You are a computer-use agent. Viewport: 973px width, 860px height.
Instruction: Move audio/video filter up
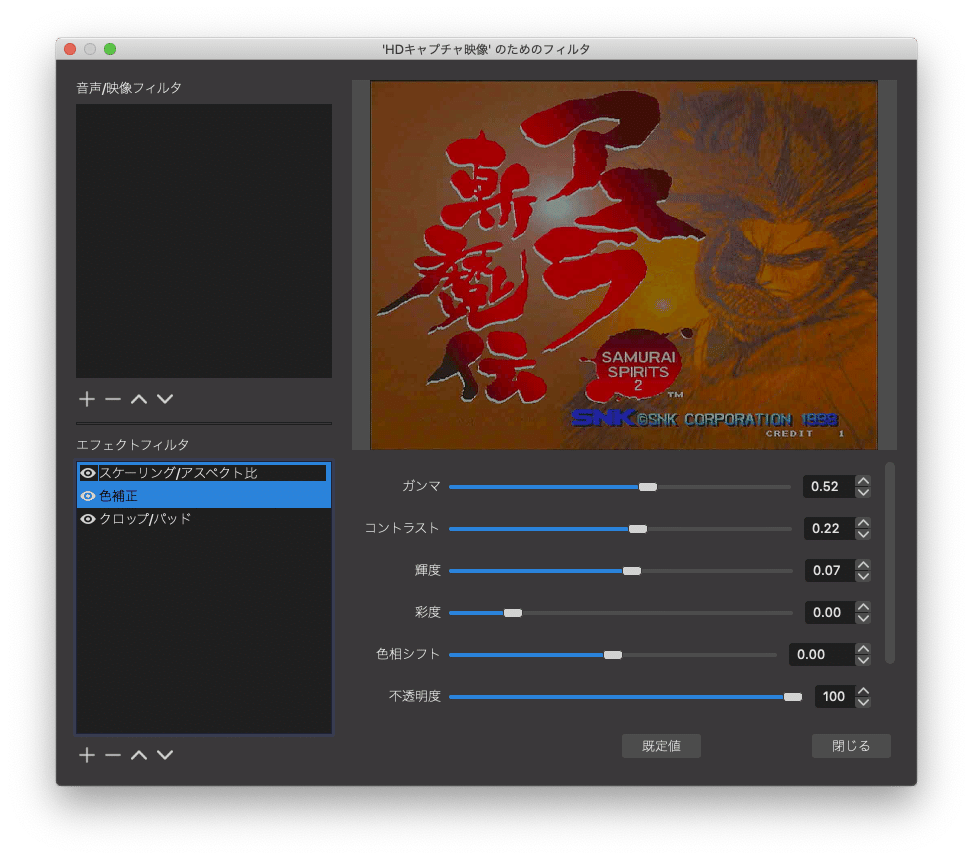139,399
